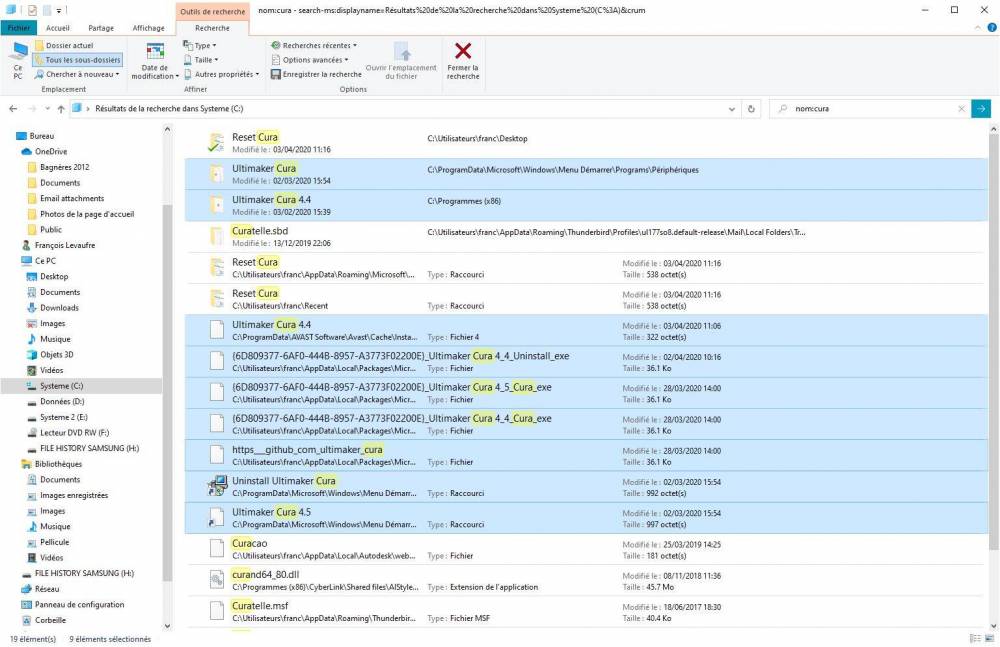Switch to large icons view in the status bar
This screenshot has height=647, width=1000.
click(x=989, y=638)
